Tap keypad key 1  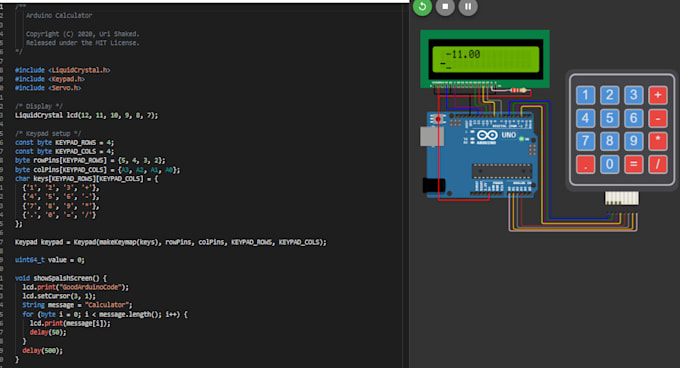[x=585, y=95]
